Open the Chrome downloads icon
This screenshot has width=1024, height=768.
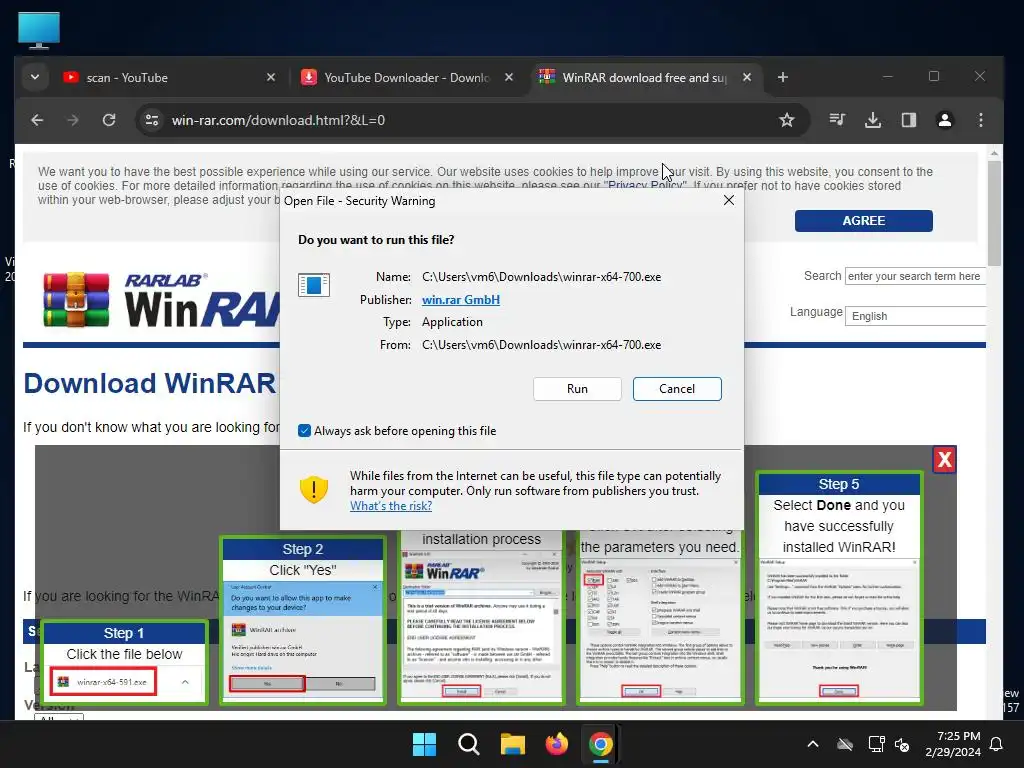coord(872,120)
